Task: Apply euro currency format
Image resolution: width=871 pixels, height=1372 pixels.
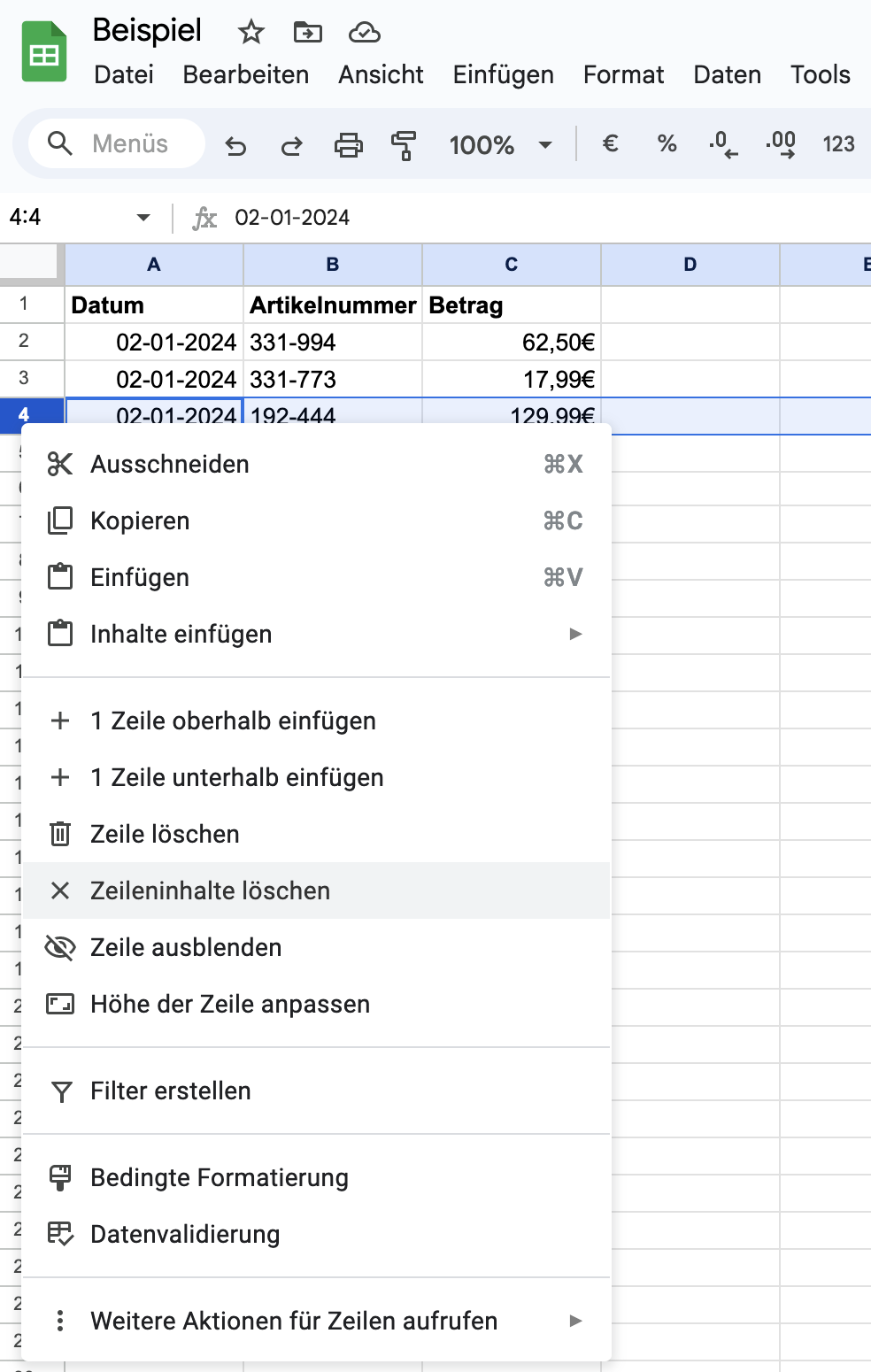Action: (x=610, y=143)
